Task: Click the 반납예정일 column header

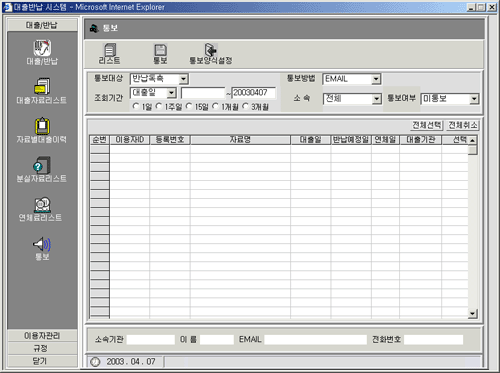Action: pos(351,140)
